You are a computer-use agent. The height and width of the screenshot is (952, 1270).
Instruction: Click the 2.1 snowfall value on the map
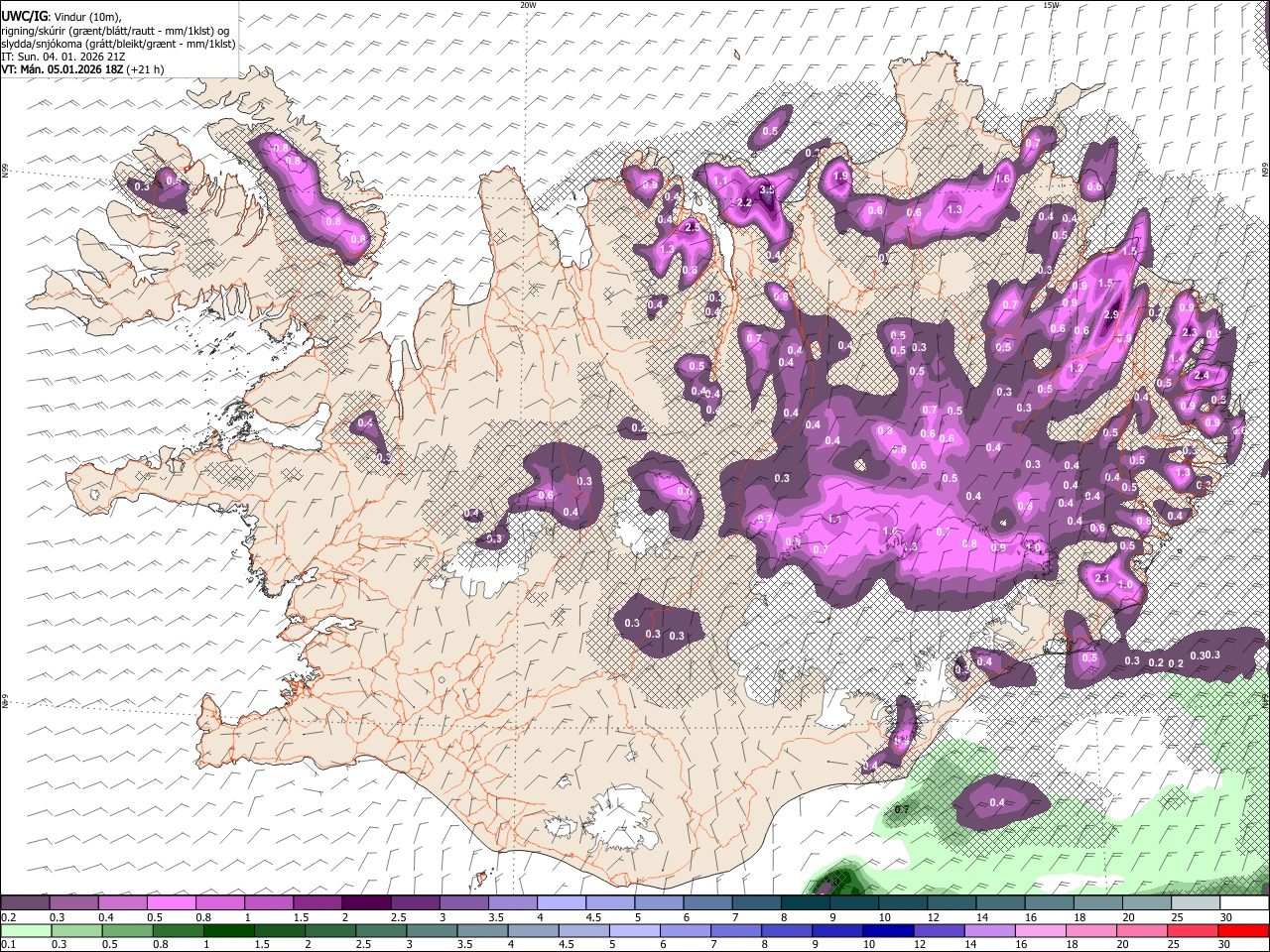point(1101,578)
